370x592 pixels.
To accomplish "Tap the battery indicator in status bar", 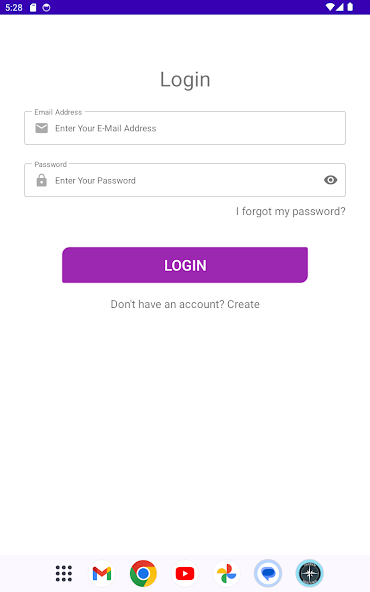I will [350, 7].
